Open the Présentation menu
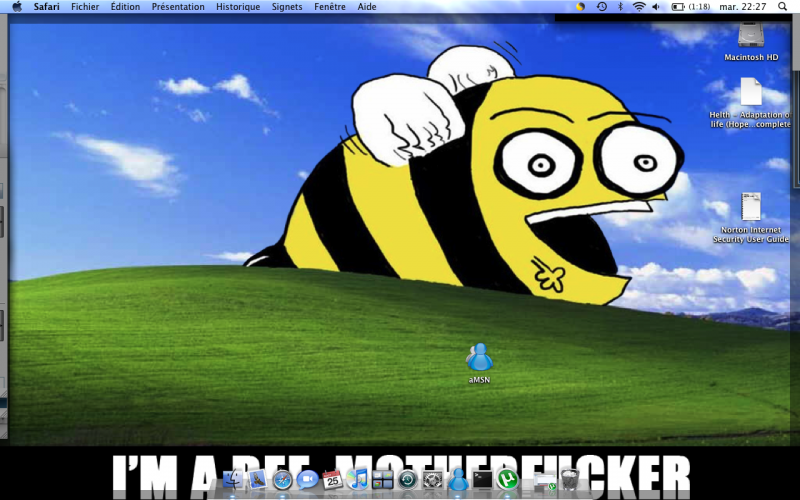The image size is (800, 500). (178, 7)
